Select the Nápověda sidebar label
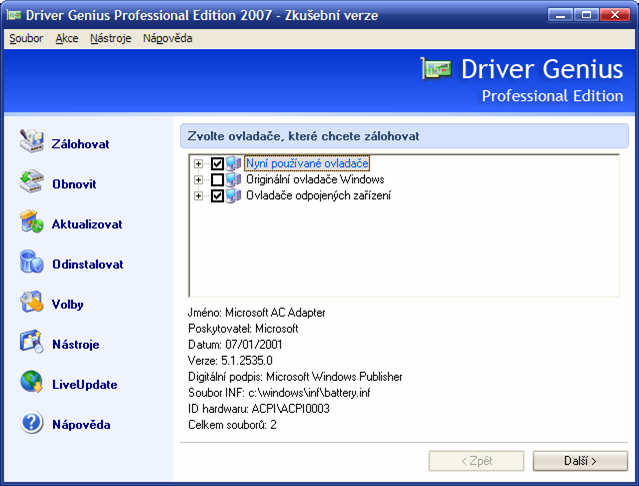This screenshot has height=486, width=639. pyautogui.click(x=81, y=425)
